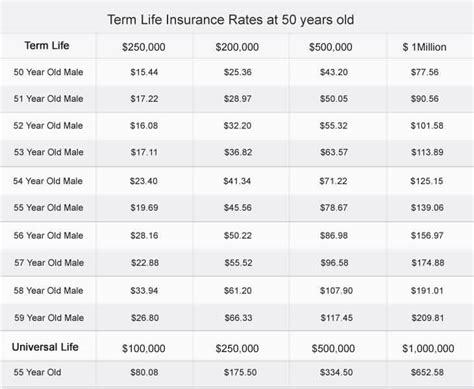Select the $200,000 column header

(x=237, y=47)
